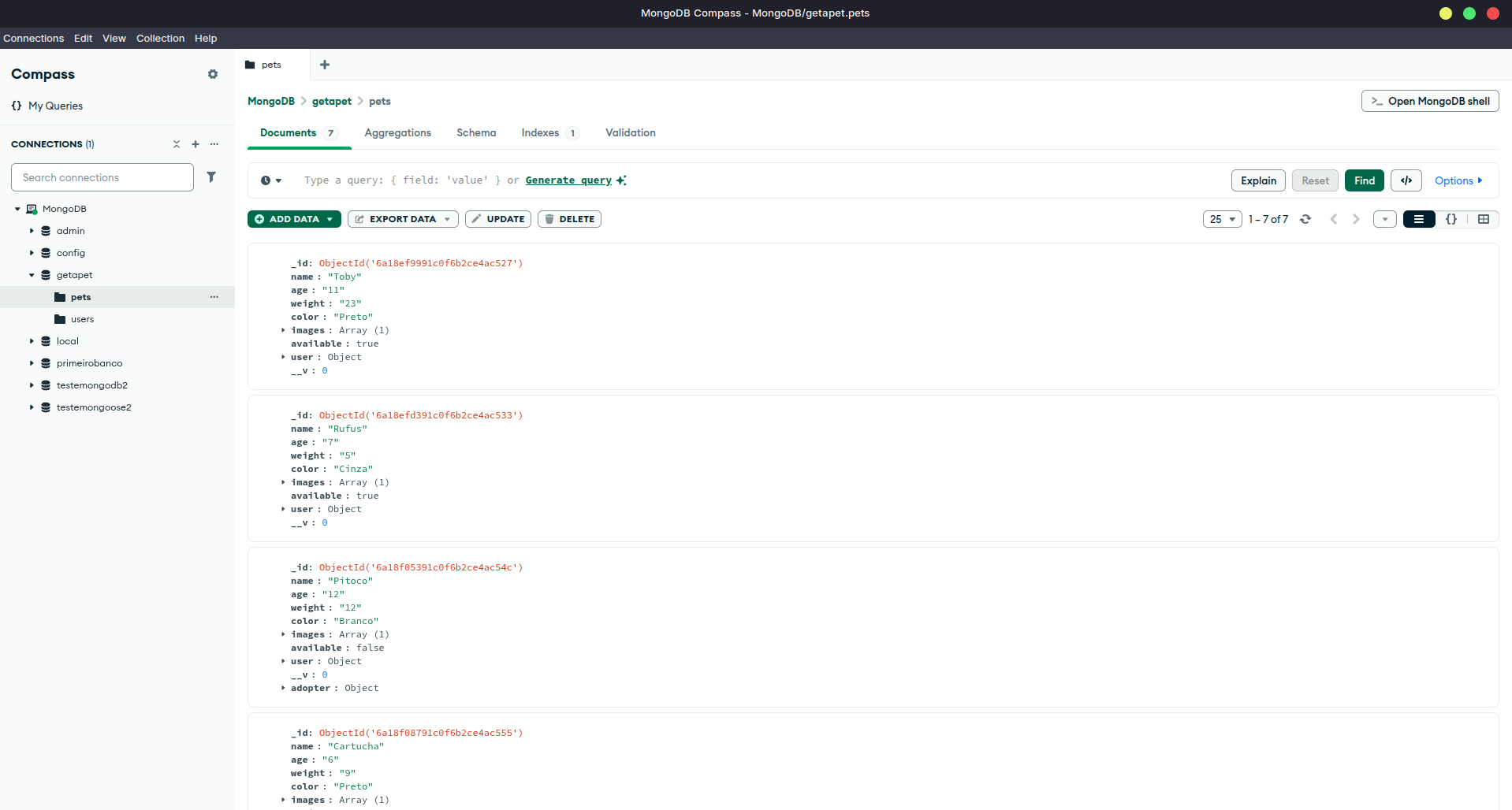The image size is (1512, 810).
Task: Open the View menu
Action: [114, 38]
